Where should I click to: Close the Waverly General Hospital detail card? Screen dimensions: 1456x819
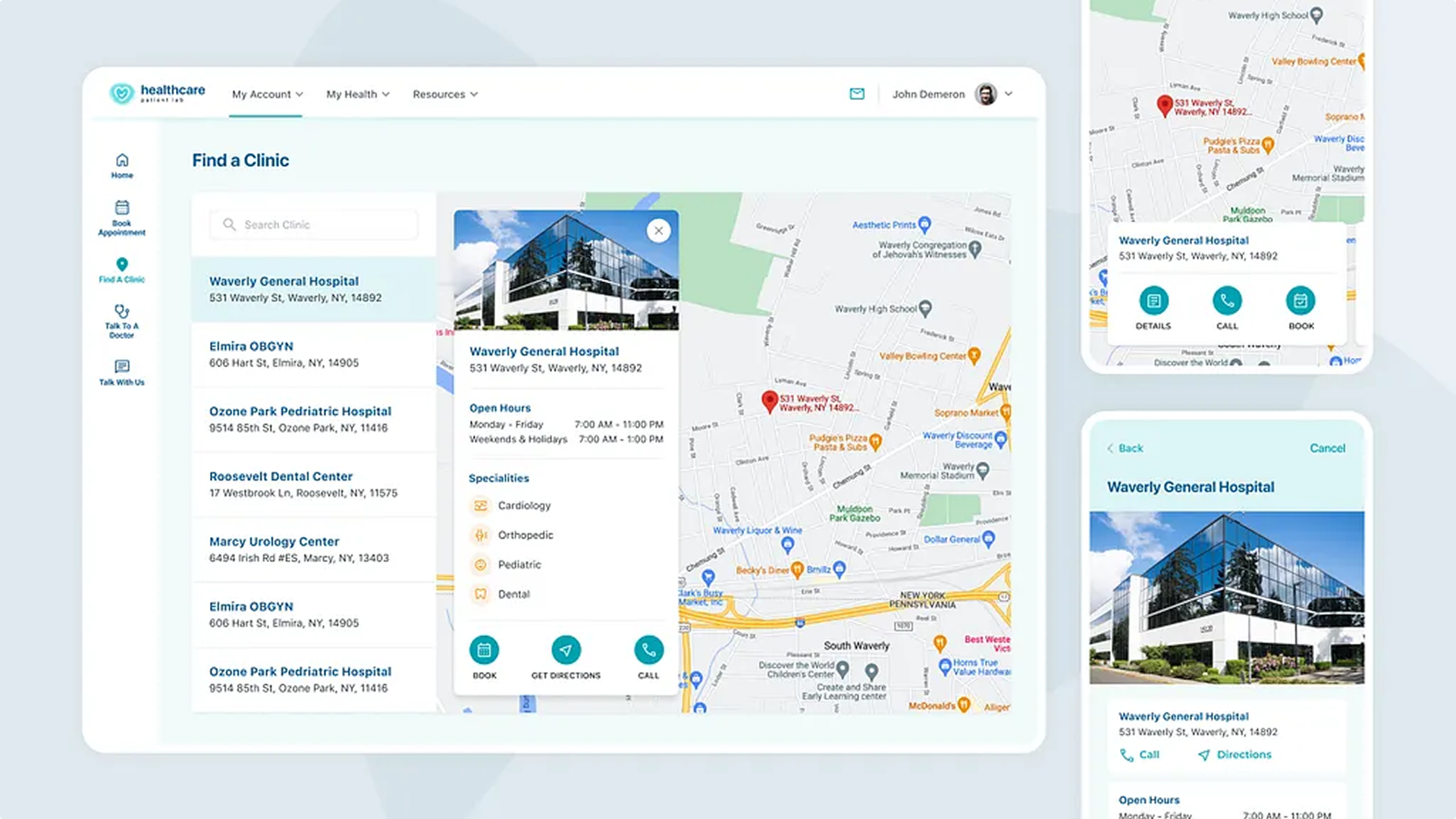658,231
